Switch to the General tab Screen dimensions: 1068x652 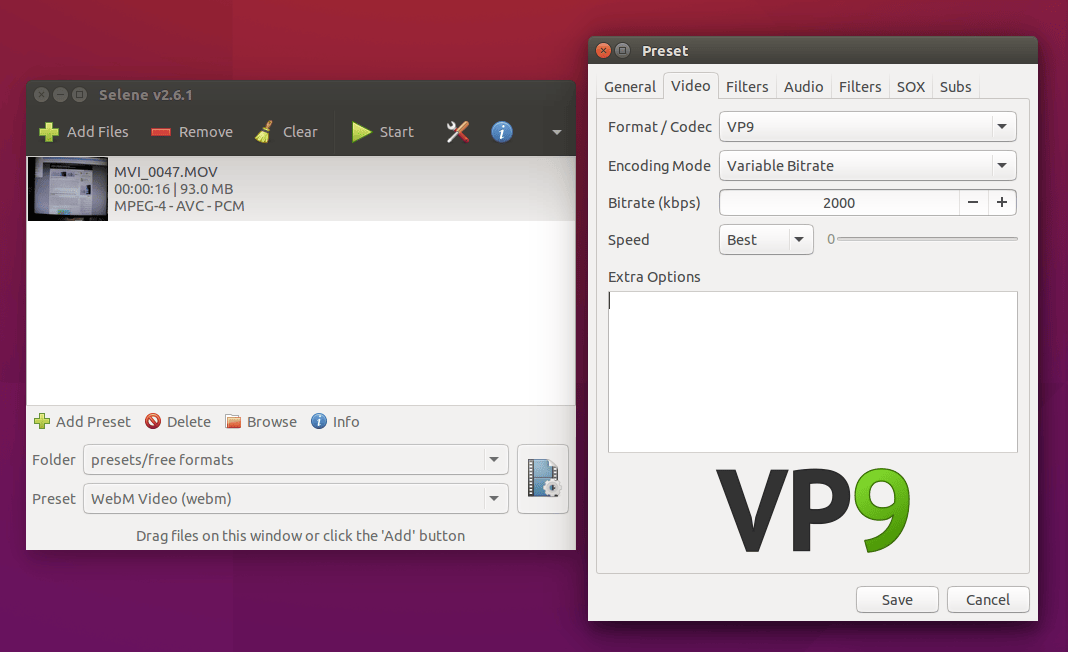point(629,87)
